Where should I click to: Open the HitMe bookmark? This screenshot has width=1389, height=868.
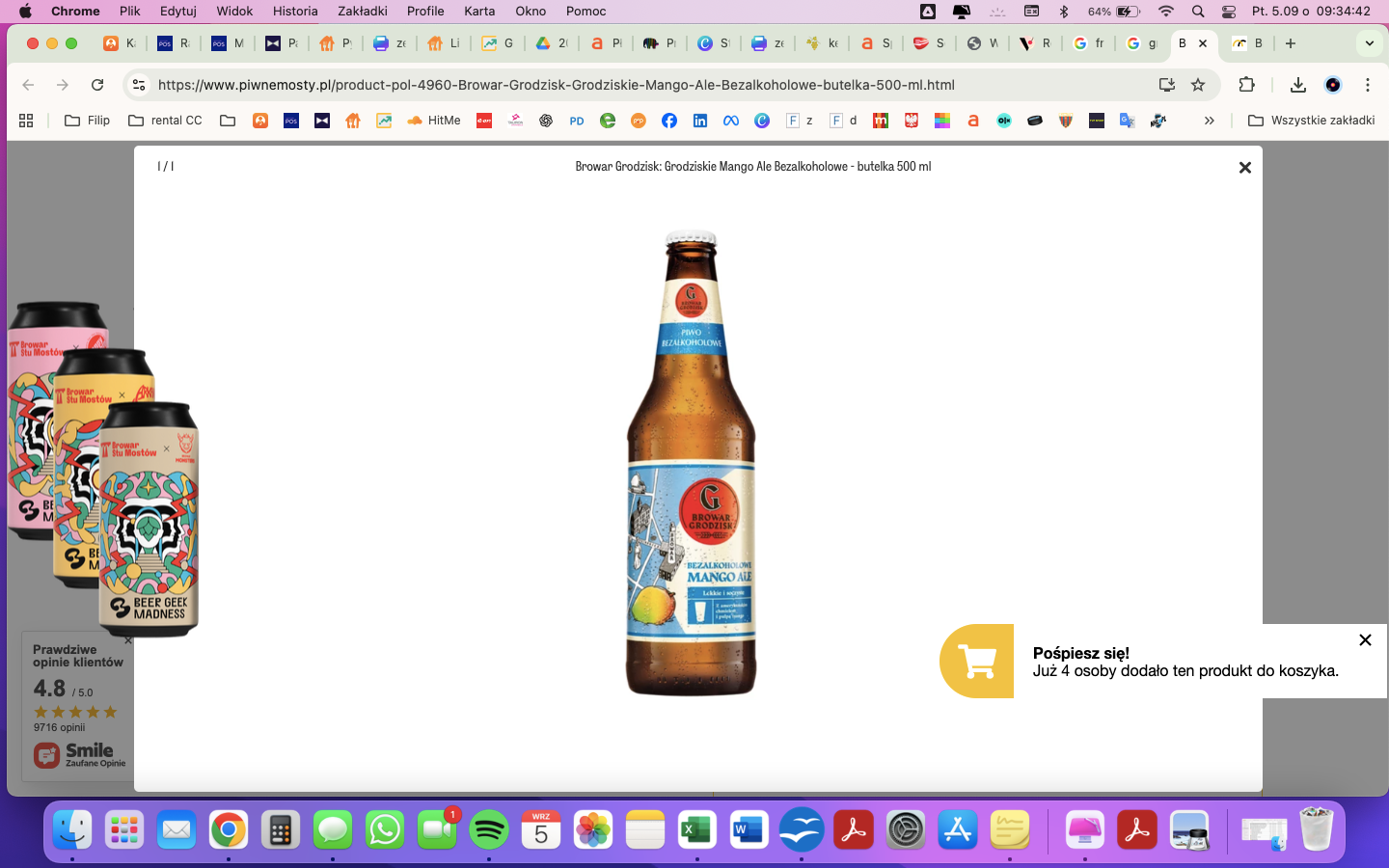(x=433, y=121)
